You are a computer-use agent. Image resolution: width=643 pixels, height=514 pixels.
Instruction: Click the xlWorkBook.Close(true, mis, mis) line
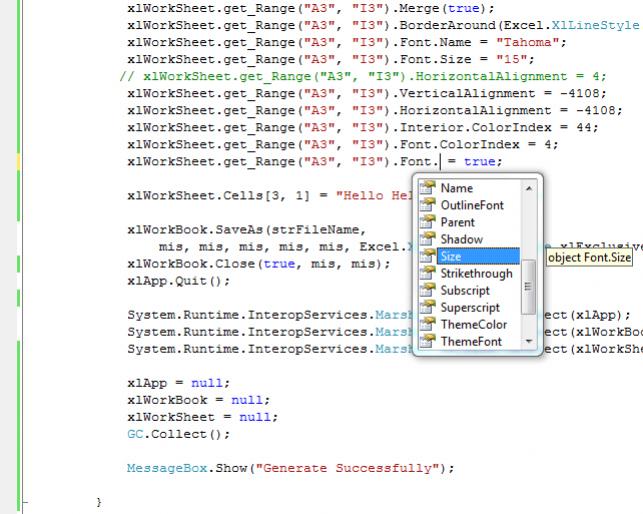[259, 264]
